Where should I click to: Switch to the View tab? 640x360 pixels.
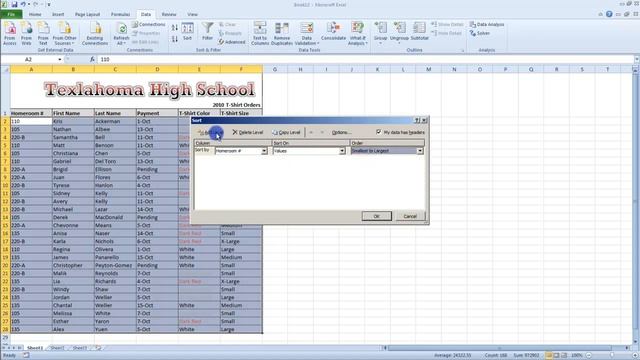coord(192,14)
